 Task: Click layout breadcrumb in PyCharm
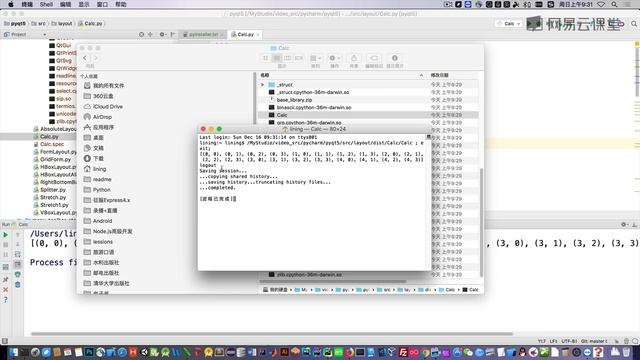62,24
